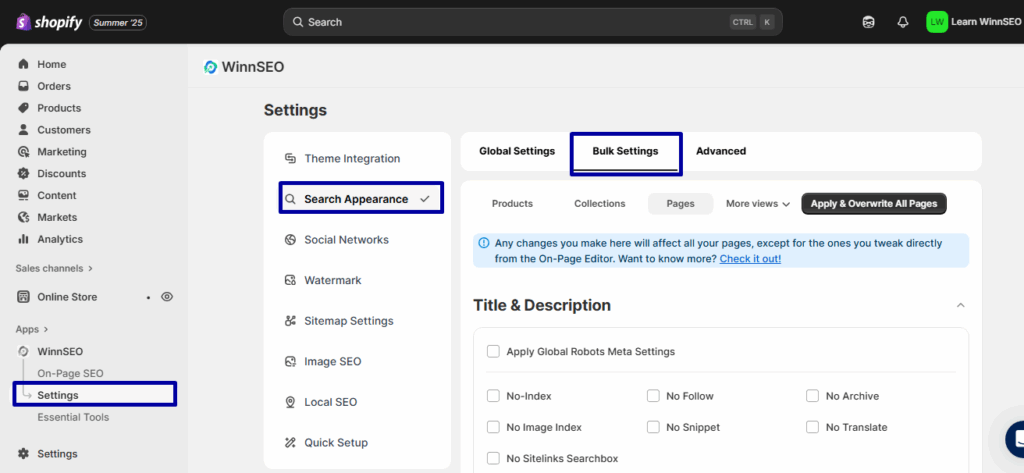The image size is (1024, 473).
Task: Click the Online Store storefront icon
Action: 24,297
